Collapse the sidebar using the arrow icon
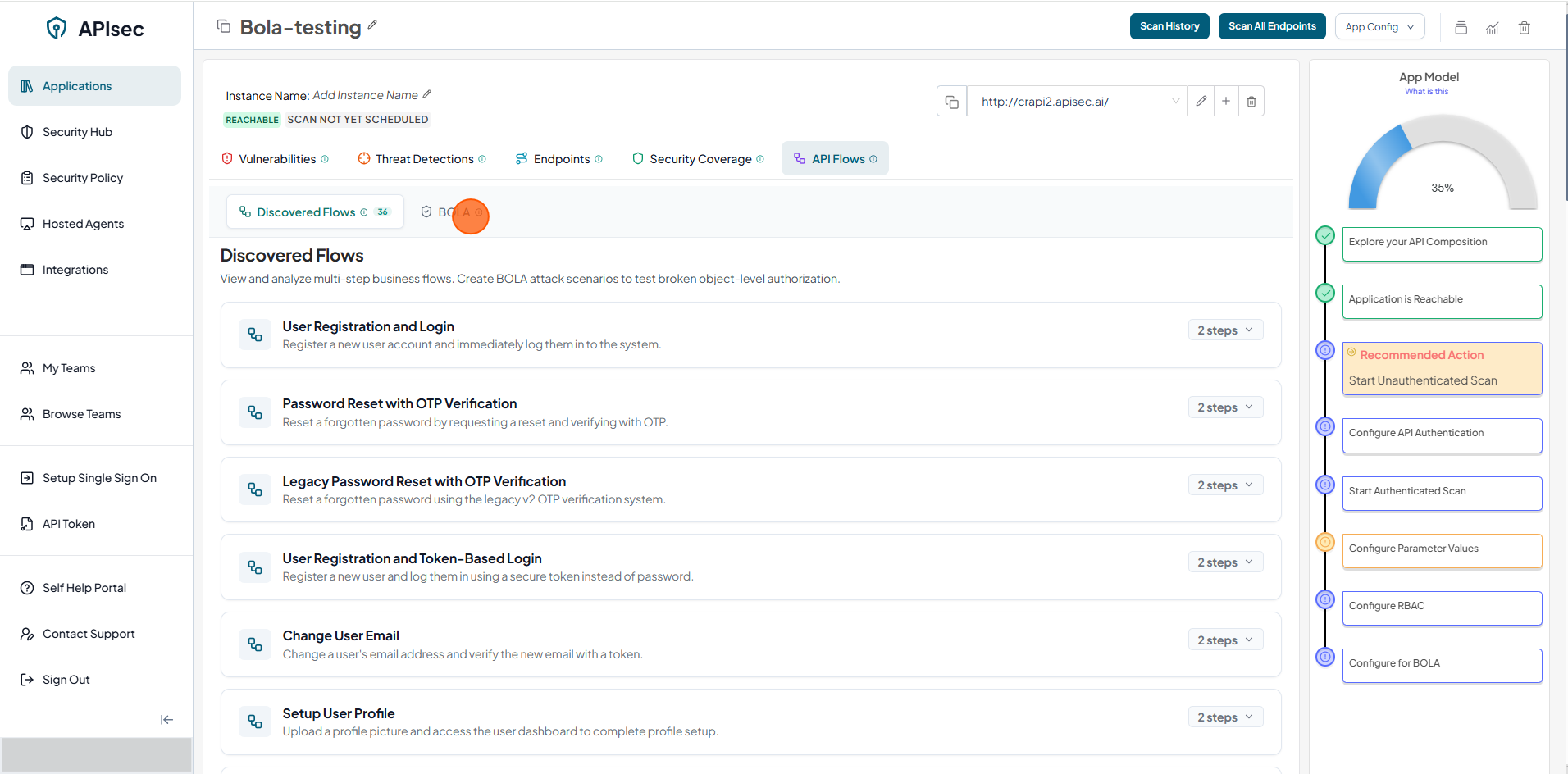This screenshot has width=1568, height=774. point(166,720)
